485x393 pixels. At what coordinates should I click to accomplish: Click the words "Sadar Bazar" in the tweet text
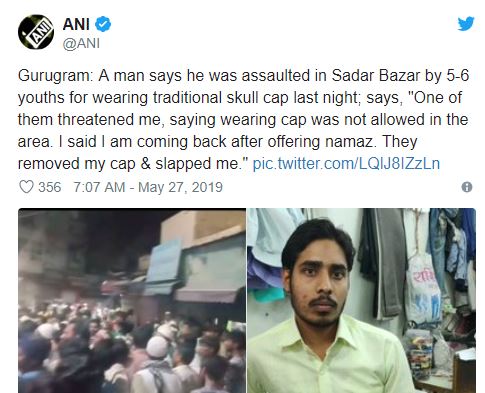point(376,76)
